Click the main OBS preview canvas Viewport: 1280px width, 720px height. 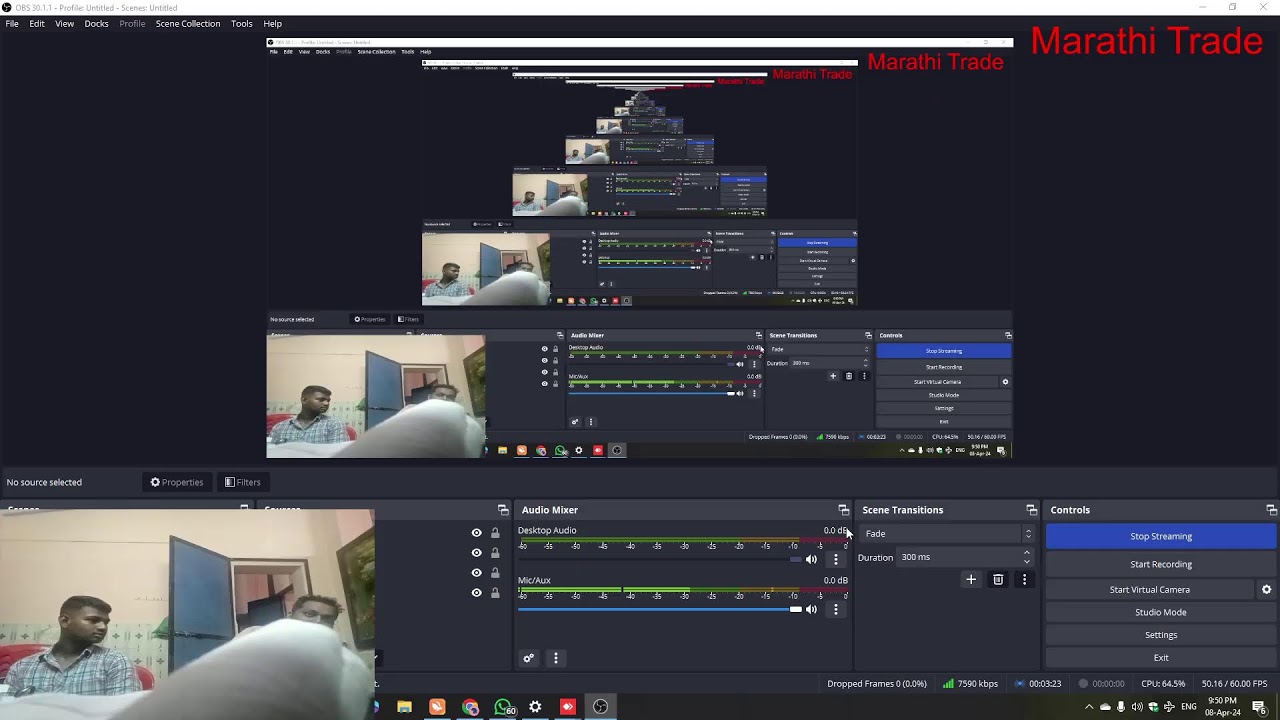pyautogui.click(x=640, y=248)
